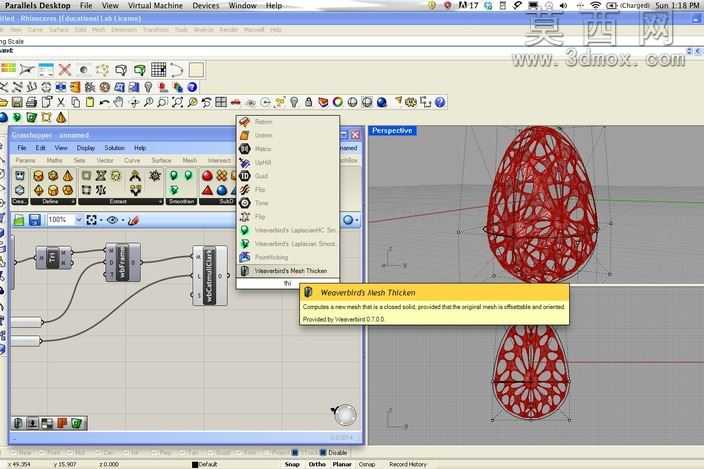
Task: Open Parallels Devices menu
Action: click(206, 5)
